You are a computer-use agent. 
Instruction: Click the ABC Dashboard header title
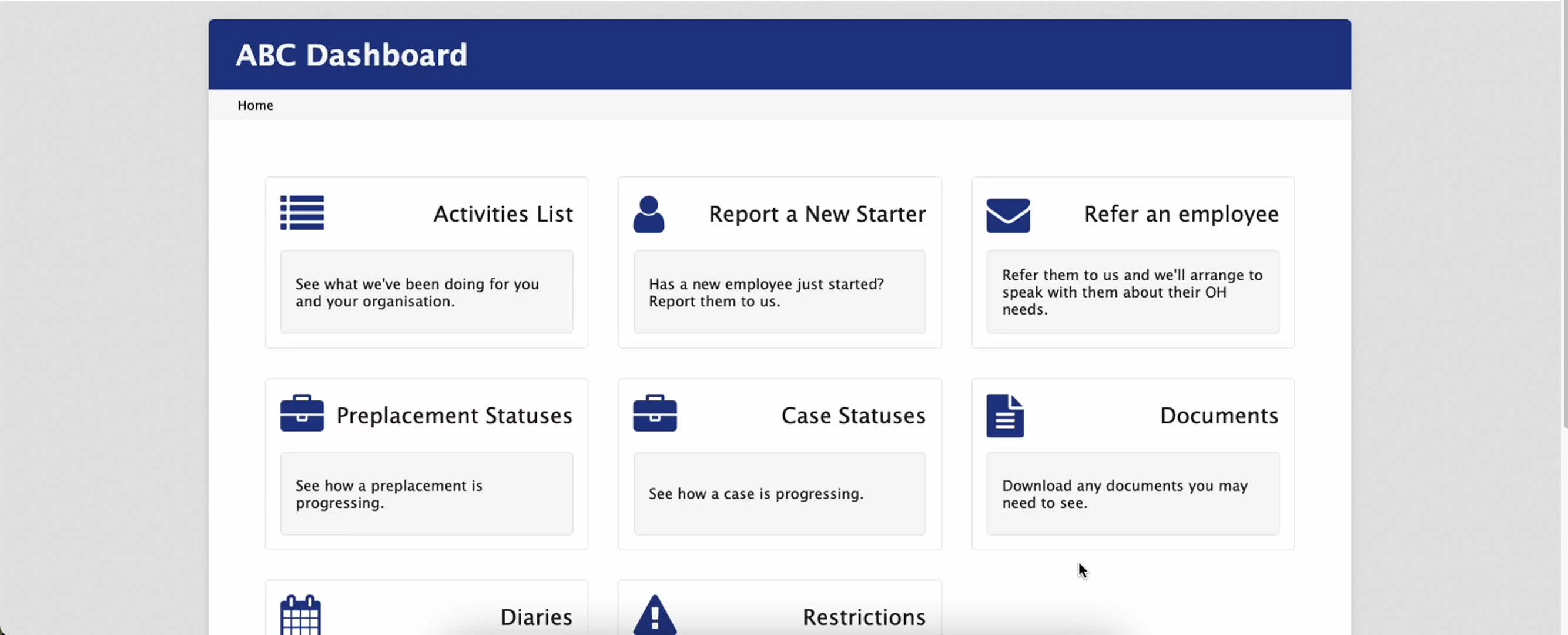351,55
